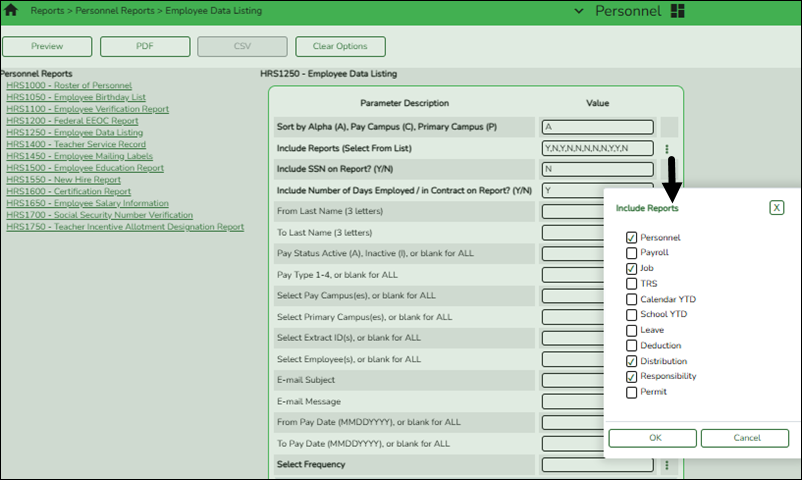This screenshot has height=480, width=802.
Task: Open the Personnel application grid icon
Action: click(677, 11)
